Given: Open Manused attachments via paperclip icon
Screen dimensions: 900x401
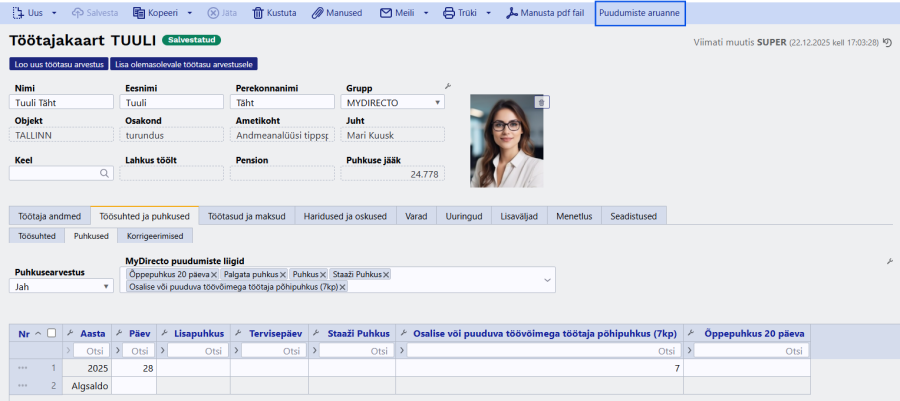Looking at the screenshot, I should pos(317,14).
